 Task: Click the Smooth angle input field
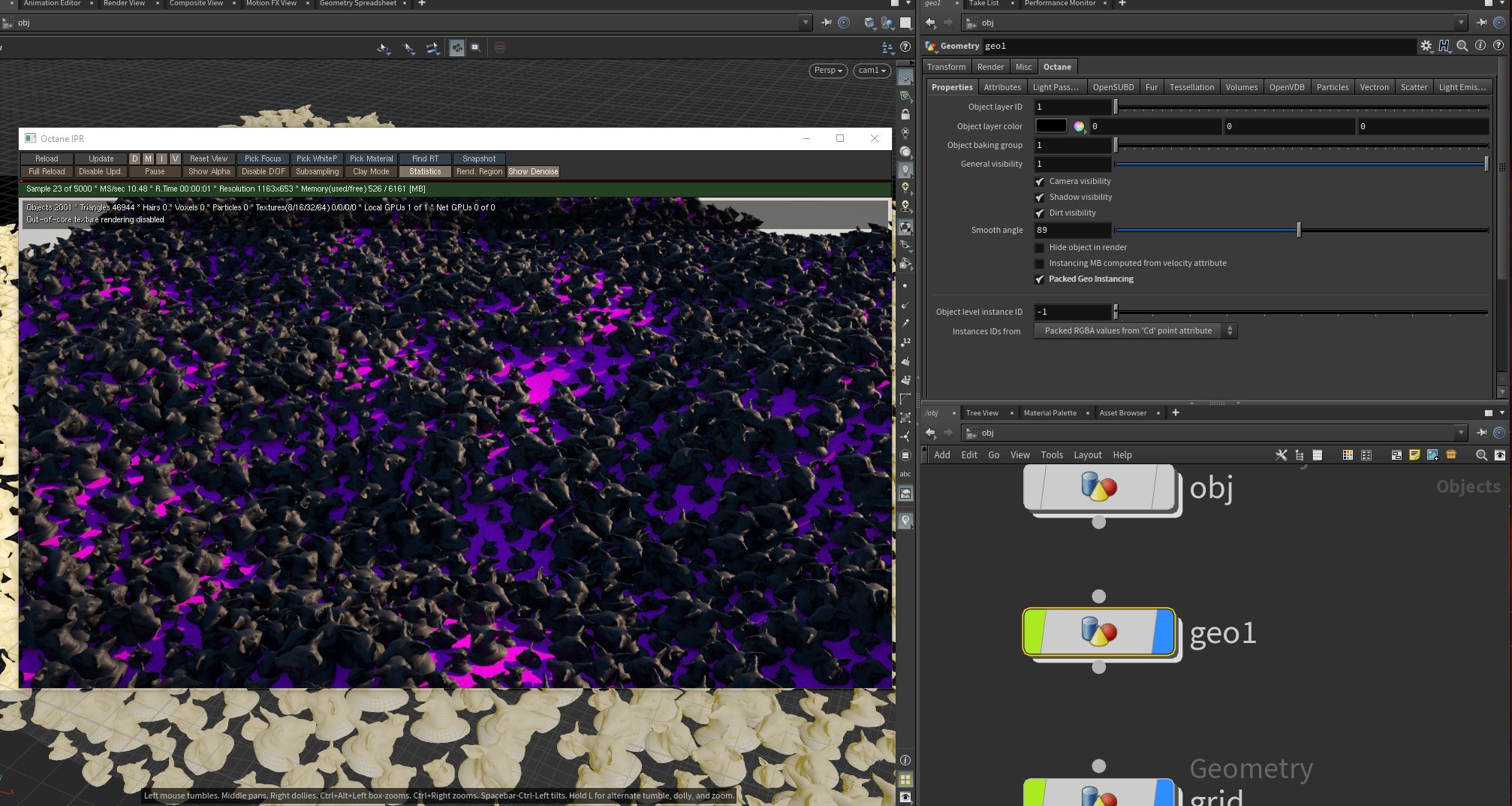tap(1072, 231)
